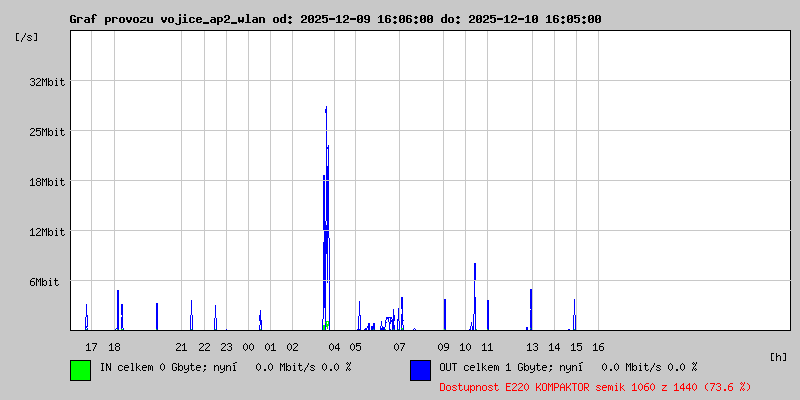Click the '04' hour tick label

coord(334,347)
